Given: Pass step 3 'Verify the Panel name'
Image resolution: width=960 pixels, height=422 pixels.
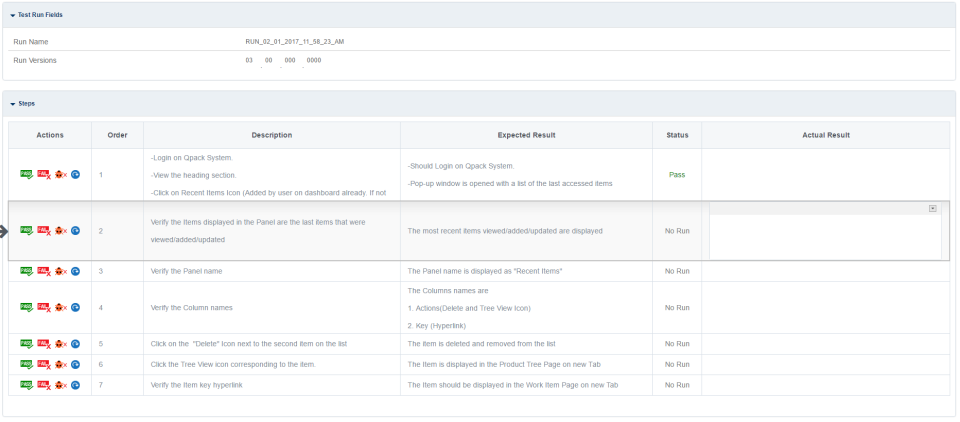Looking at the screenshot, I should [26, 271].
